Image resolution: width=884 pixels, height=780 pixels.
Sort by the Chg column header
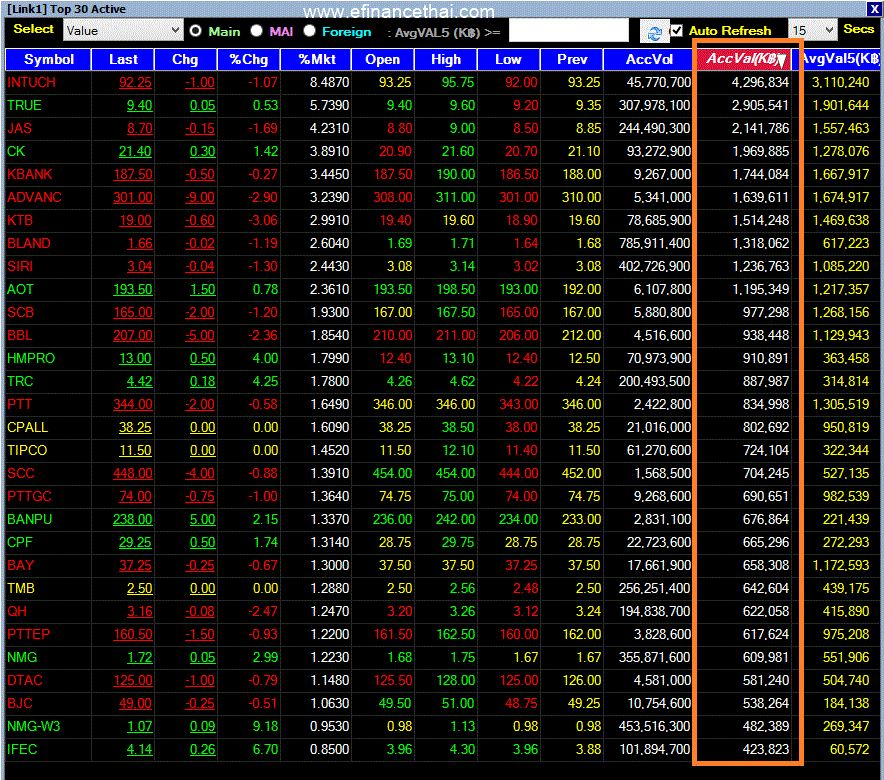tap(185, 59)
